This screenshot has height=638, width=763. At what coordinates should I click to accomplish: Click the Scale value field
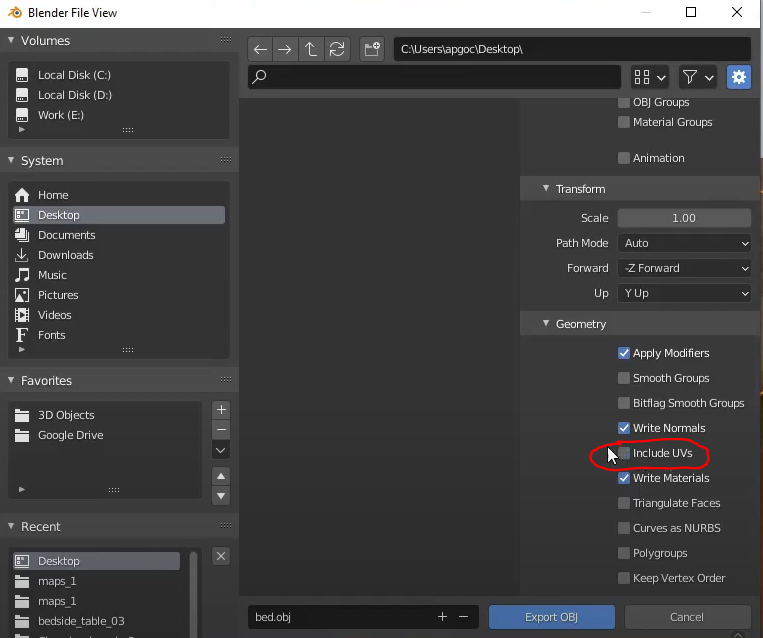(x=684, y=218)
